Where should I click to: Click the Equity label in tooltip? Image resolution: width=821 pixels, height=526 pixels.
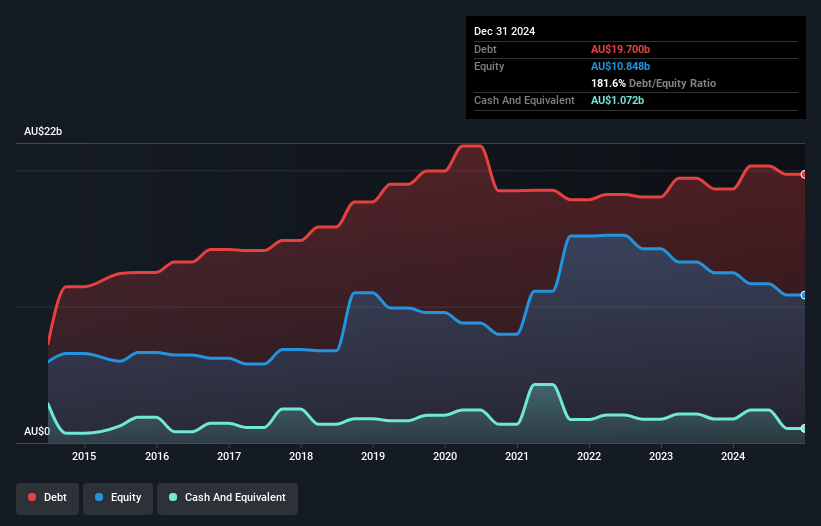point(489,66)
